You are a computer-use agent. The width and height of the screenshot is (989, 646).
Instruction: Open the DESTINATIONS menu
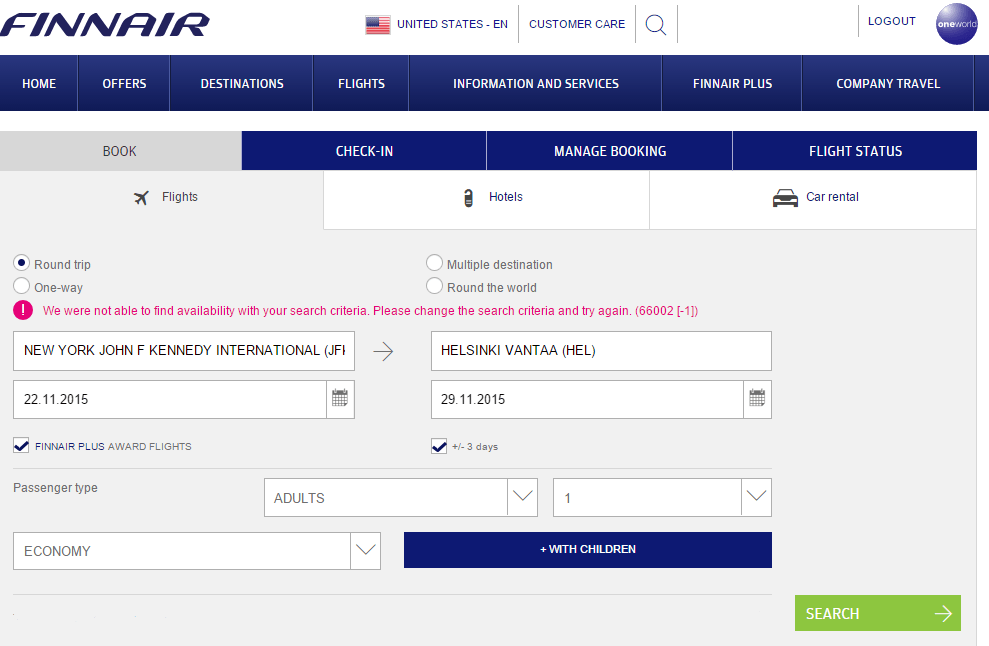(242, 84)
